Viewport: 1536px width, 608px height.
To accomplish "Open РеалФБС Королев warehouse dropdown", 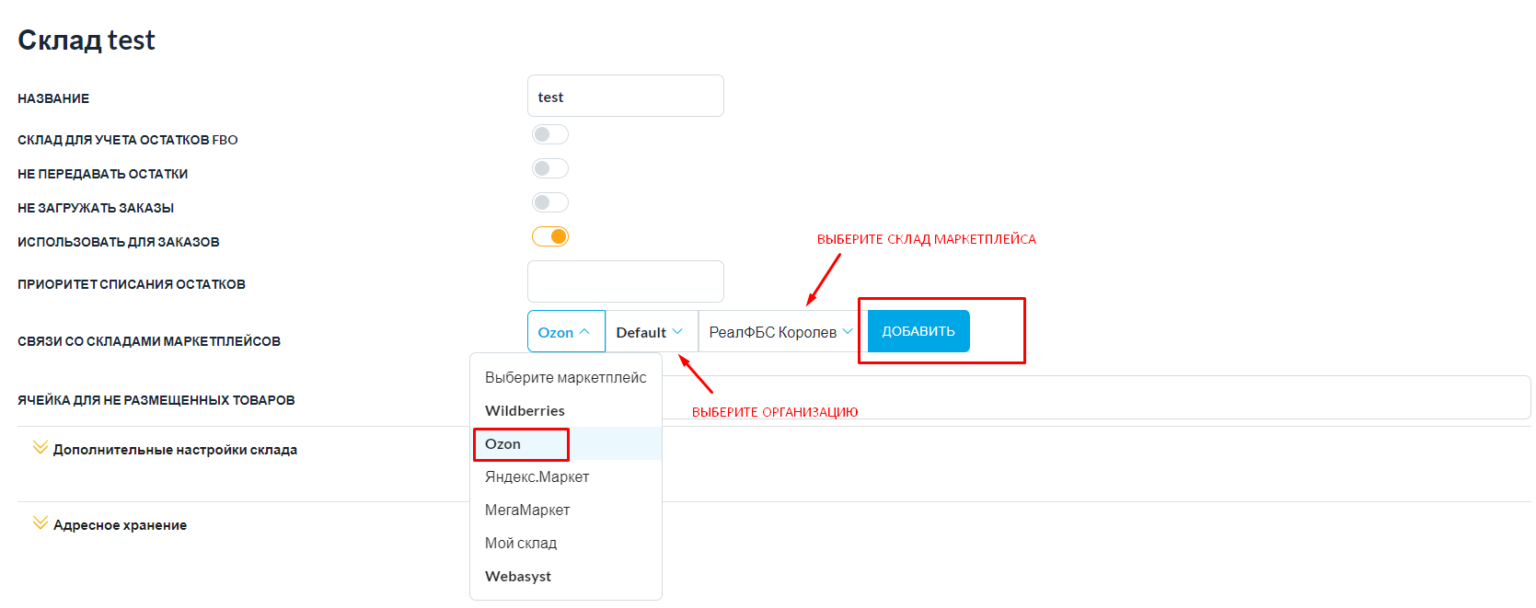I will 780,332.
